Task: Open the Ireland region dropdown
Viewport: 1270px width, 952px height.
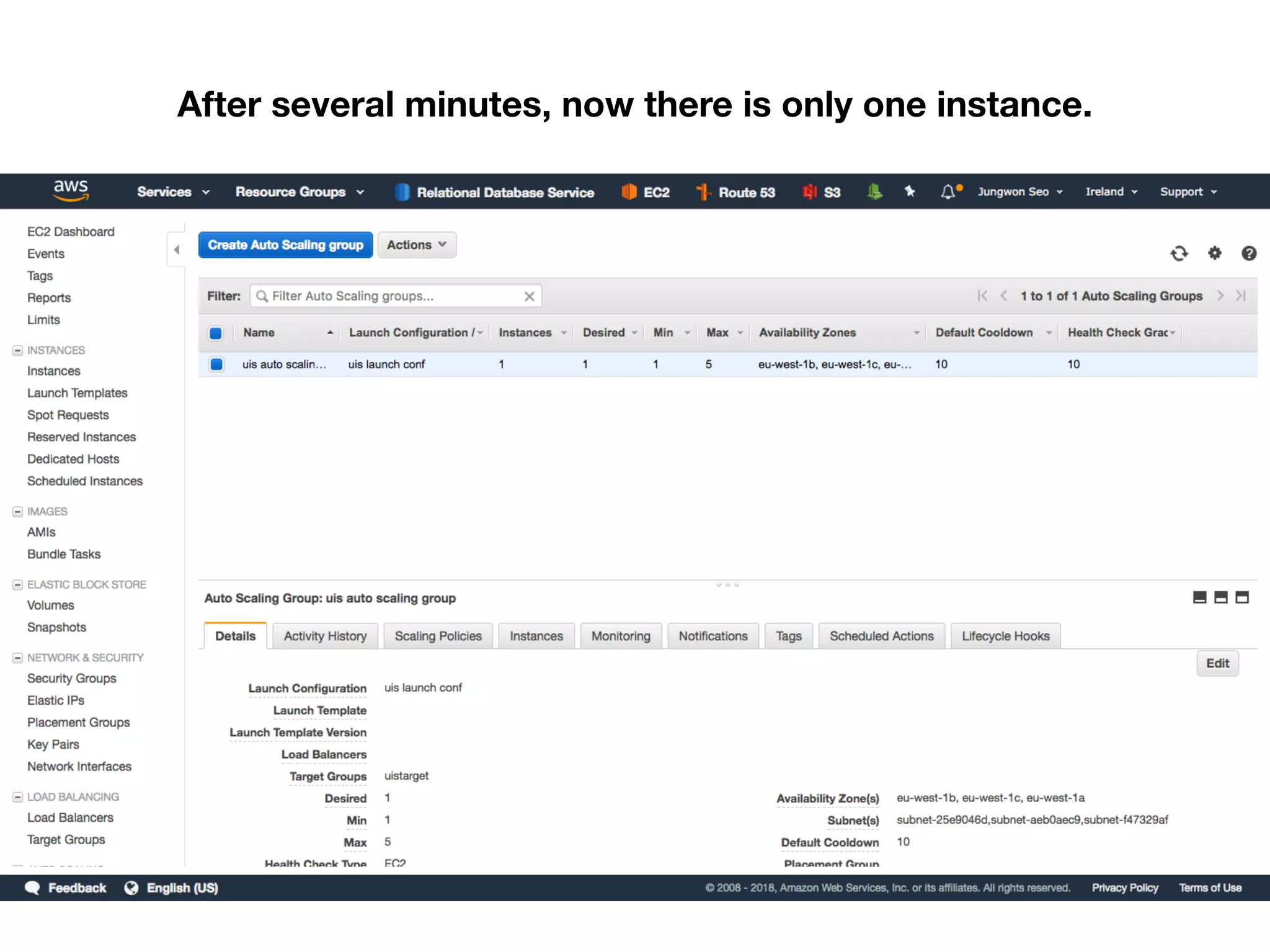Action: pyautogui.click(x=1111, y=192)
